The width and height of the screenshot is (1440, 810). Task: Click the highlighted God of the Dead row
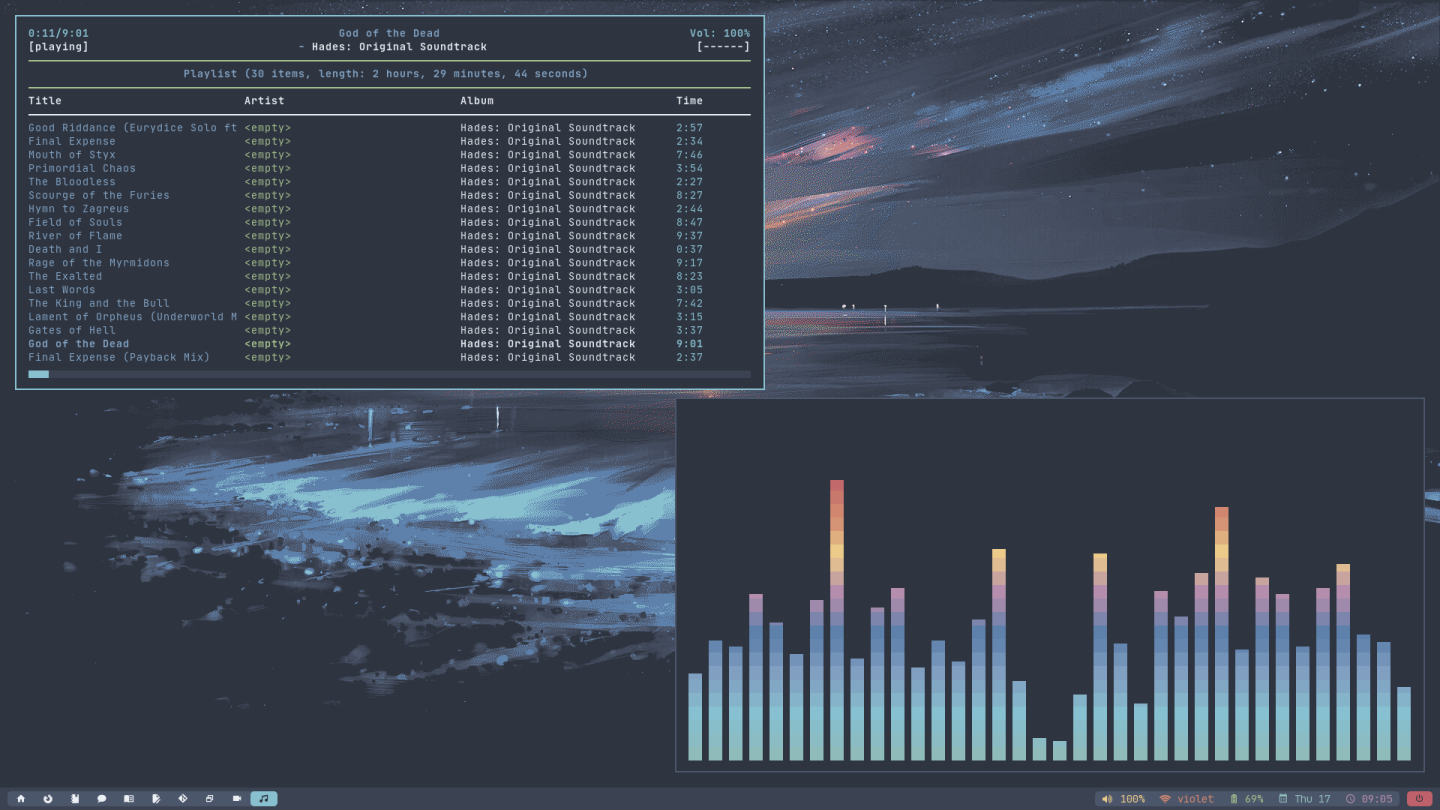[389, 344]
